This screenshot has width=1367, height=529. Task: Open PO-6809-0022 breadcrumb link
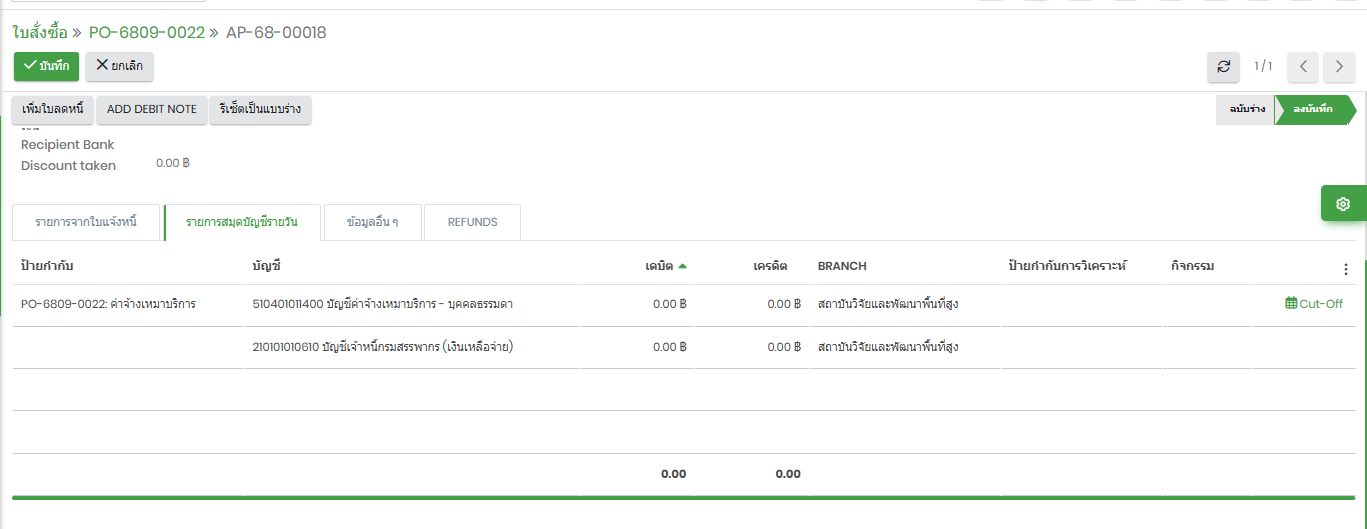pos(146,33)
